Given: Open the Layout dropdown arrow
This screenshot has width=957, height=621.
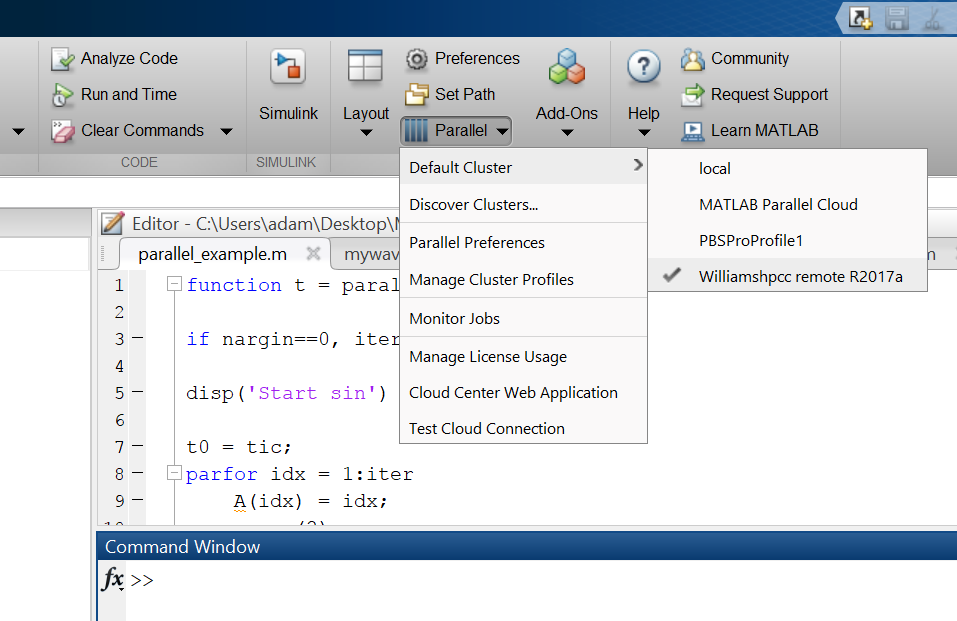Looking at the screenshot, I should point(366,133).
